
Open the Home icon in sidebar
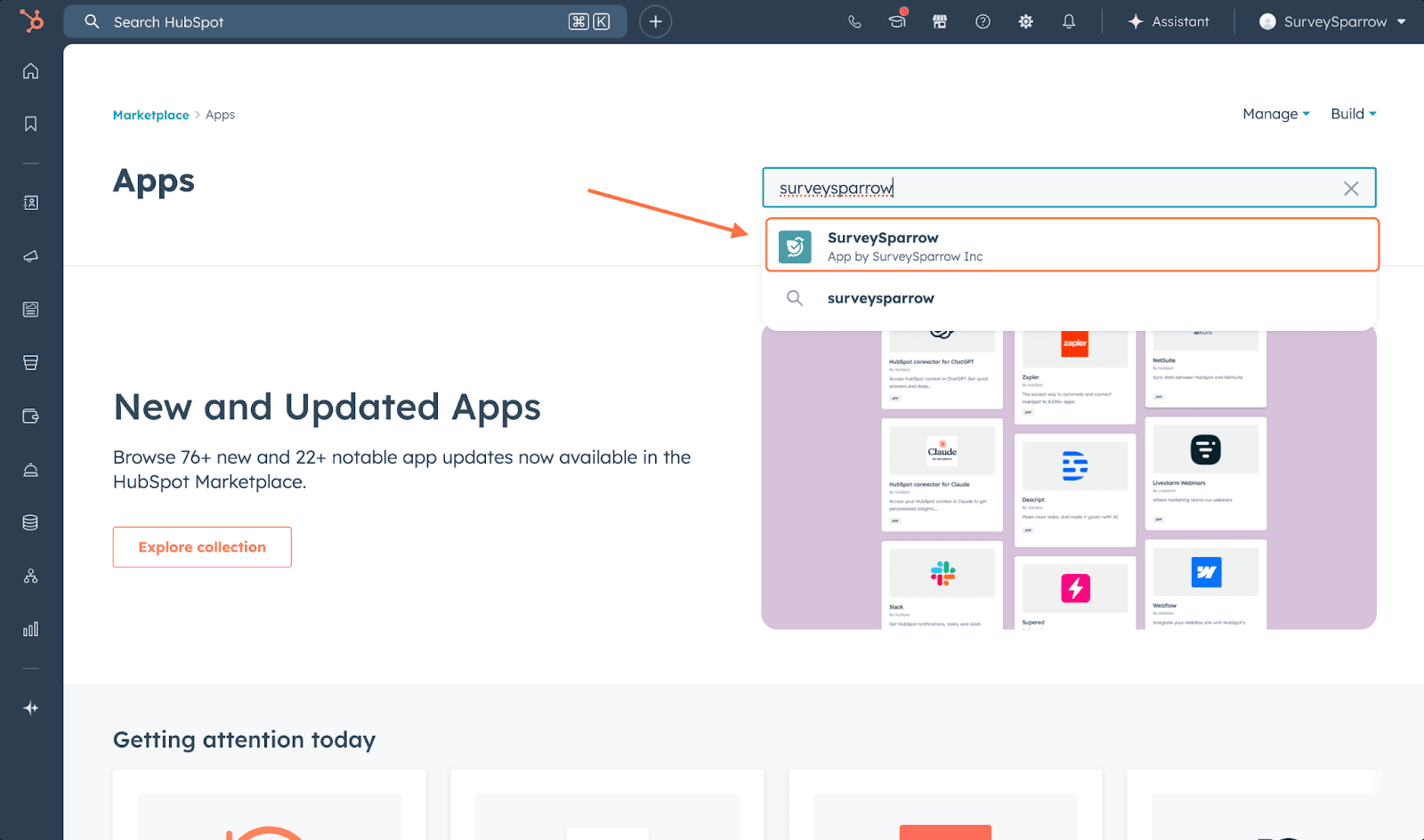click(x=31, y=71)
